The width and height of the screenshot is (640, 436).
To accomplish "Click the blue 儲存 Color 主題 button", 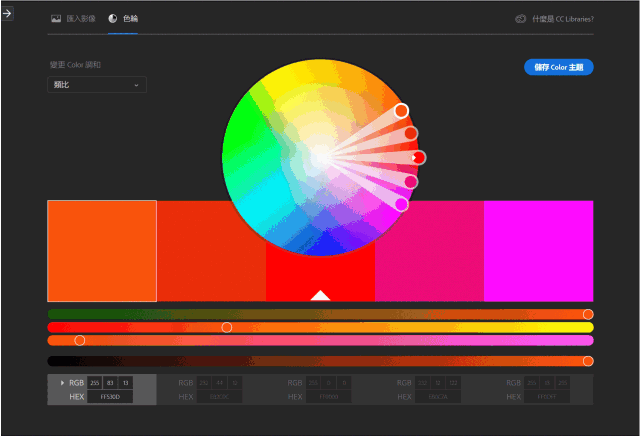I will 558,67.
